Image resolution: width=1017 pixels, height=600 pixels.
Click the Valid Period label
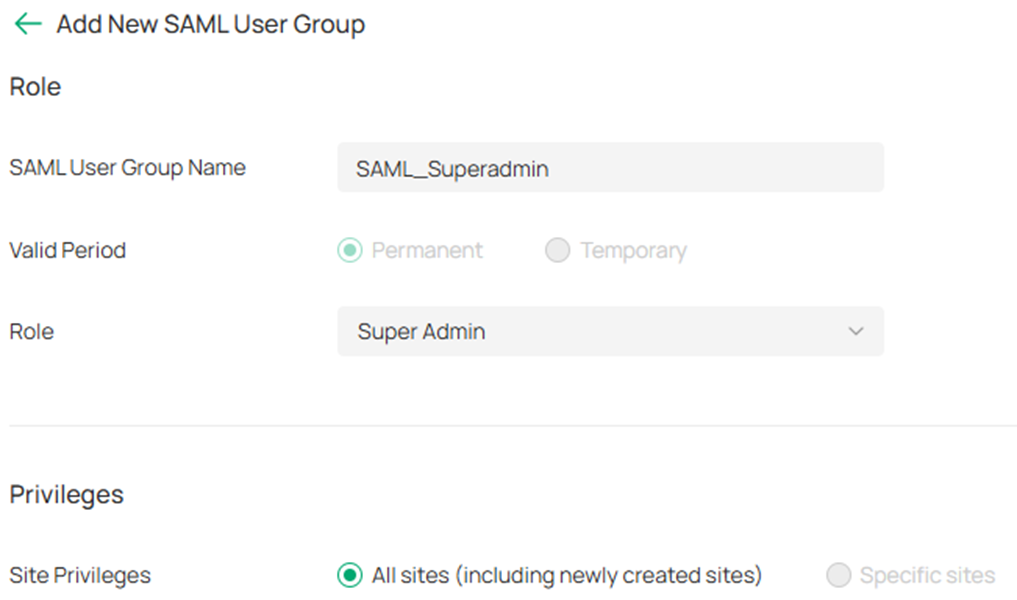[67, 250]
